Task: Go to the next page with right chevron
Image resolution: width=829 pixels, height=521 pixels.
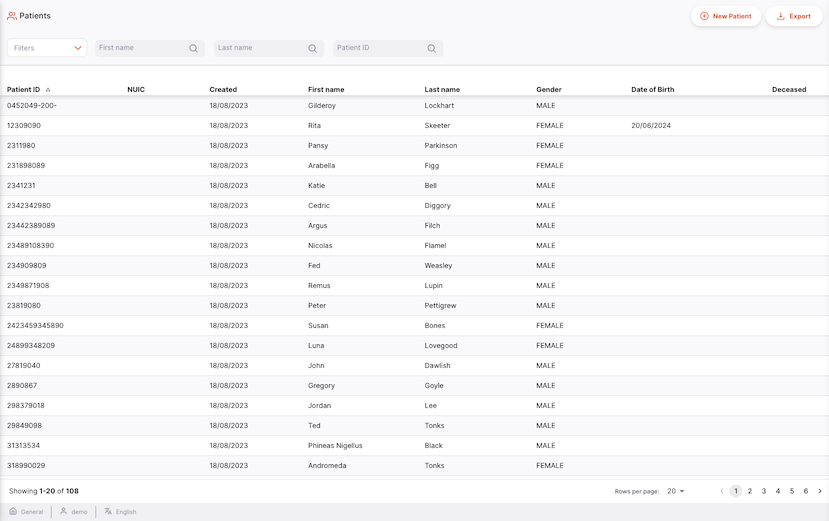Action: click(x=820, y=491)
